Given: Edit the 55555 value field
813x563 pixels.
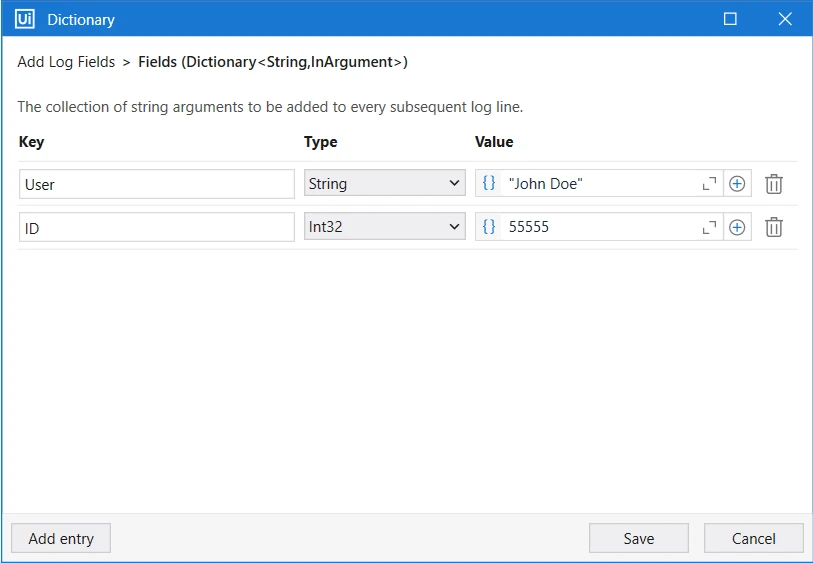Looking at the screenshot, I should pos(601,227).
